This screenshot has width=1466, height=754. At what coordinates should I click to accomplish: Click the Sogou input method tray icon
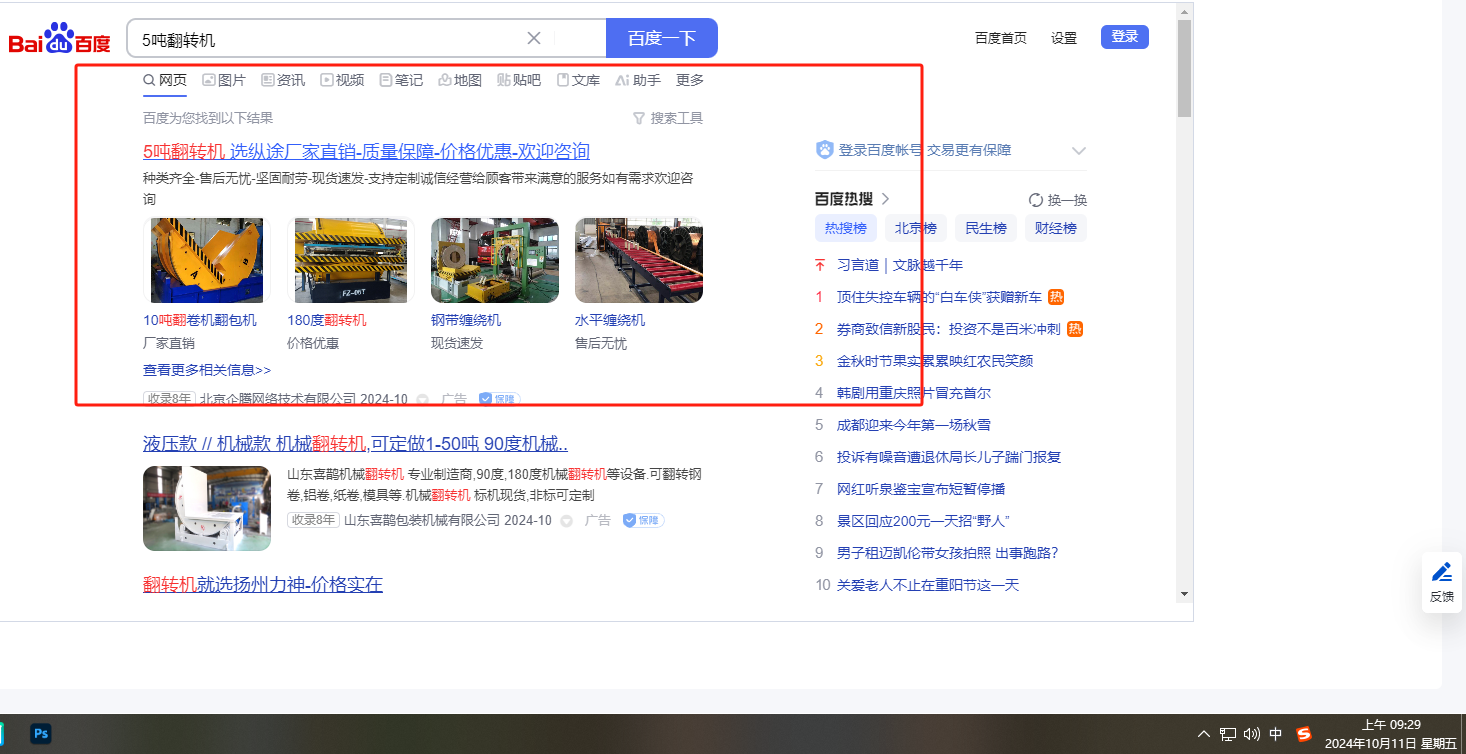pyautogui.click(x=1304, y=734)
